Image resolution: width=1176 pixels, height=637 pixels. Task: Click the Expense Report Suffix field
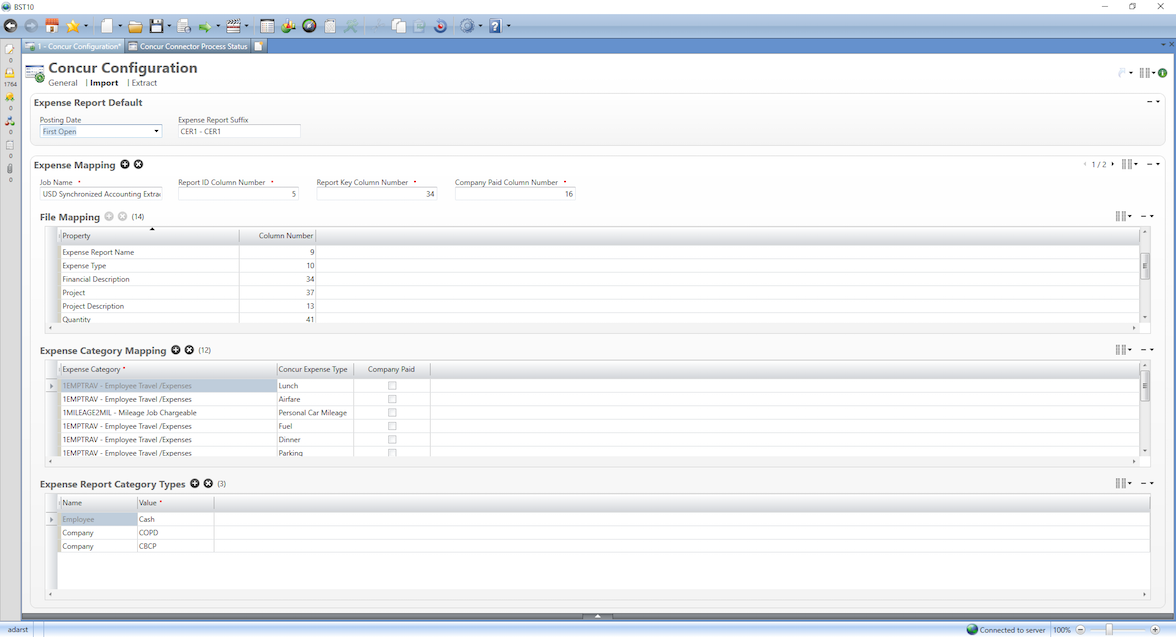click(239, 131)
